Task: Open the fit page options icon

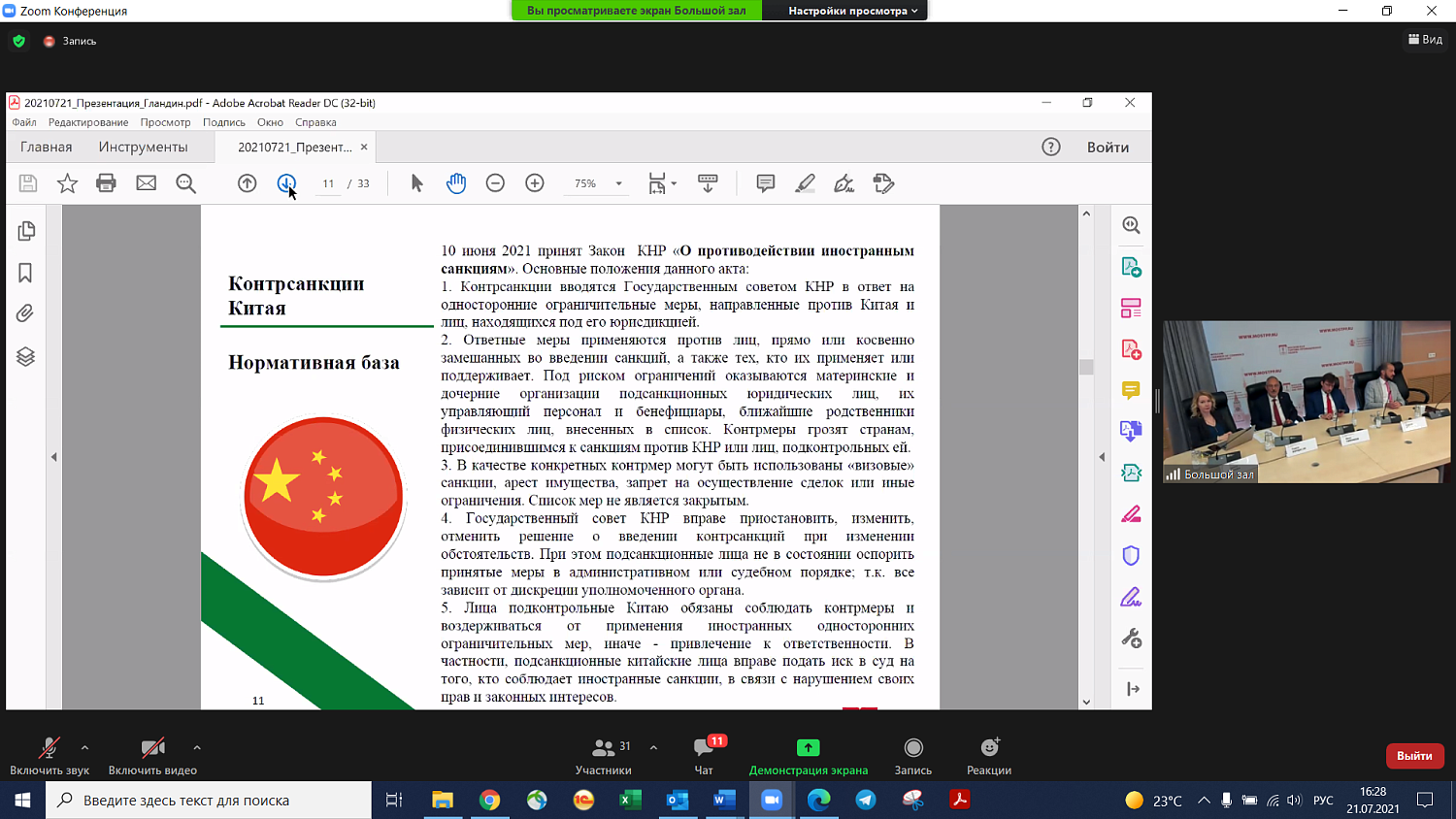Action: (x=657, y=183)
